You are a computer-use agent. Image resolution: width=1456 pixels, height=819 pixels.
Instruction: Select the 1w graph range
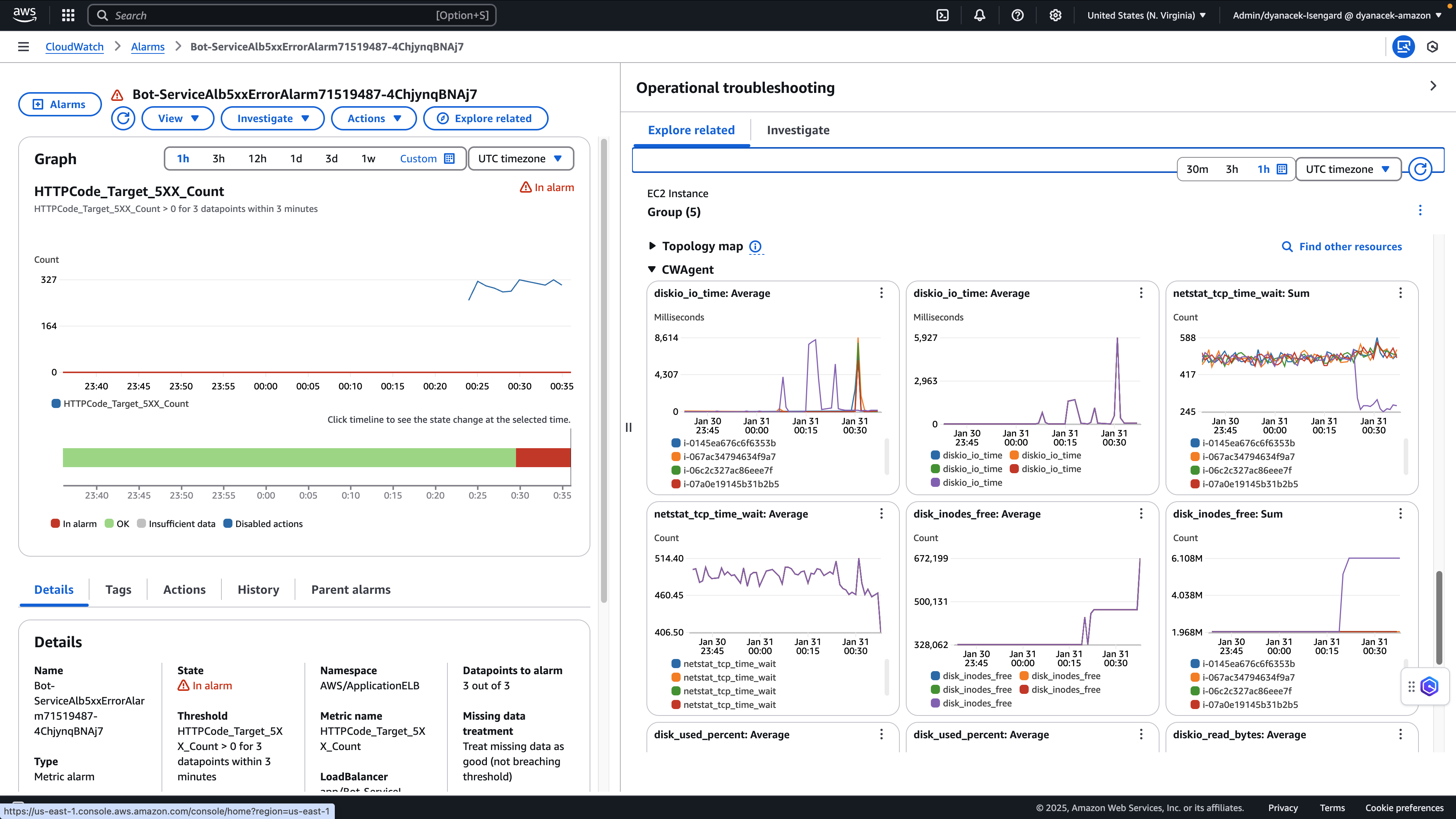pyautogui.click(x=369, y=158)
